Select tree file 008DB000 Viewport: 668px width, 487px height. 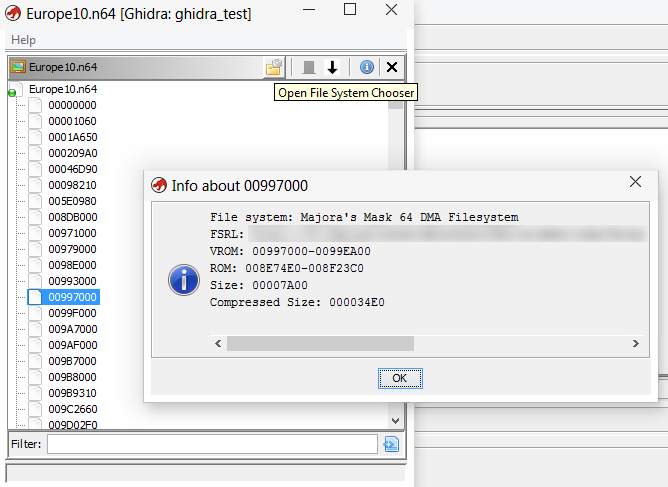(x=72, y=217)
